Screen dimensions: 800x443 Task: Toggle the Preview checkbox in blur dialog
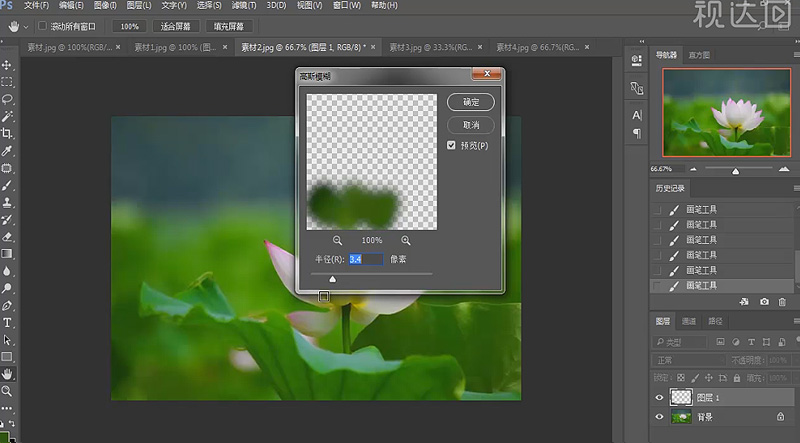tap(451, 145)
